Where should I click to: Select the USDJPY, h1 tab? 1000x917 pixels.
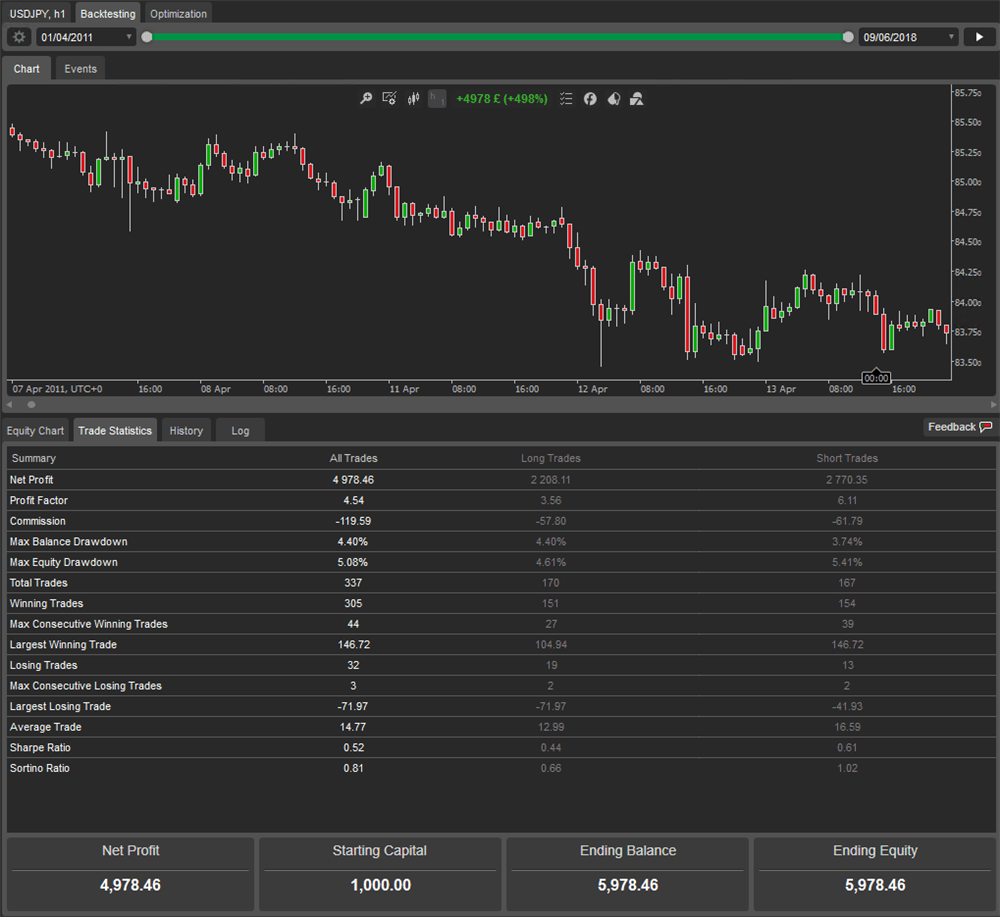coord(38,13)
